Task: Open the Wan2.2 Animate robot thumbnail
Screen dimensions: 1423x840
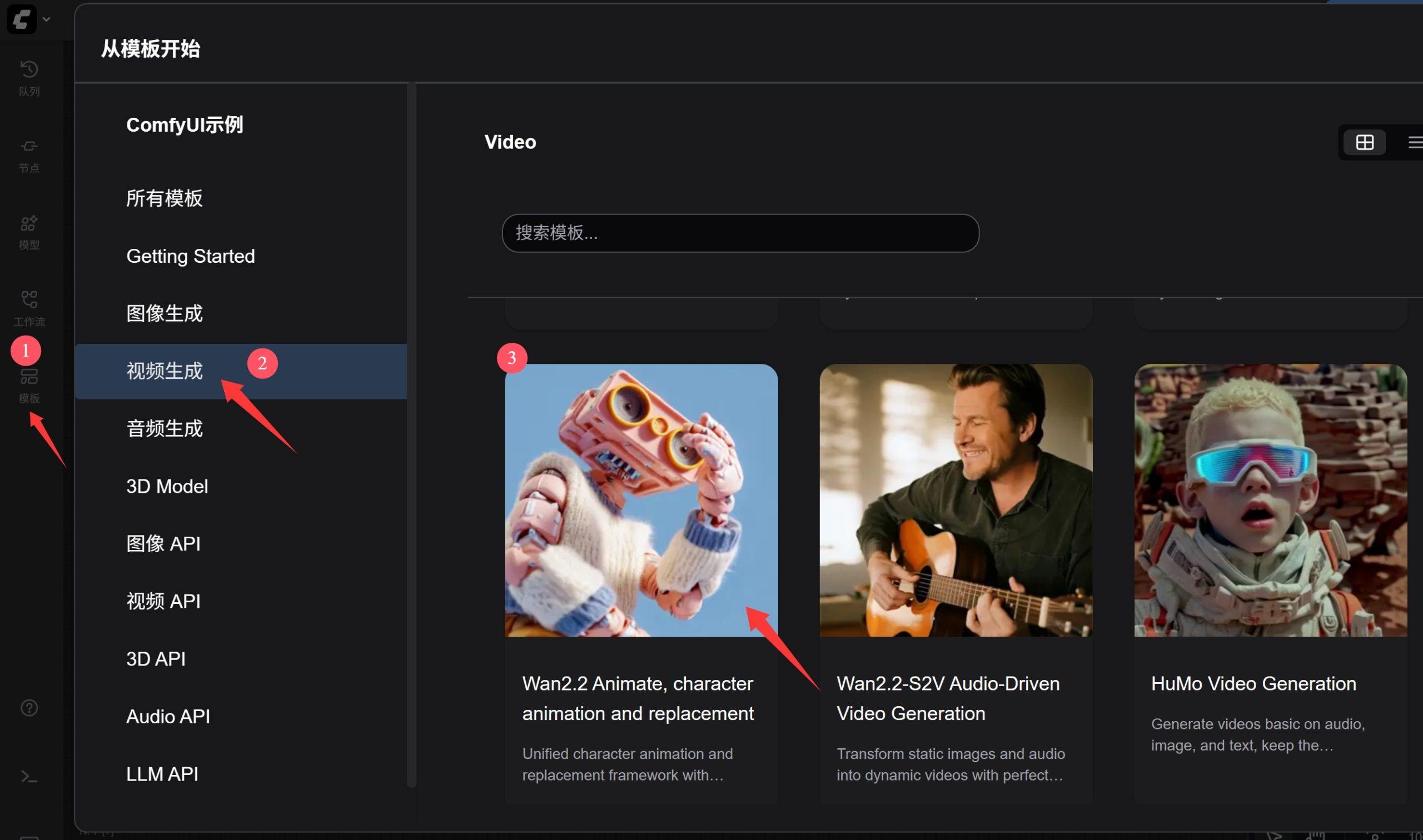Action: (x=641, y=501)
